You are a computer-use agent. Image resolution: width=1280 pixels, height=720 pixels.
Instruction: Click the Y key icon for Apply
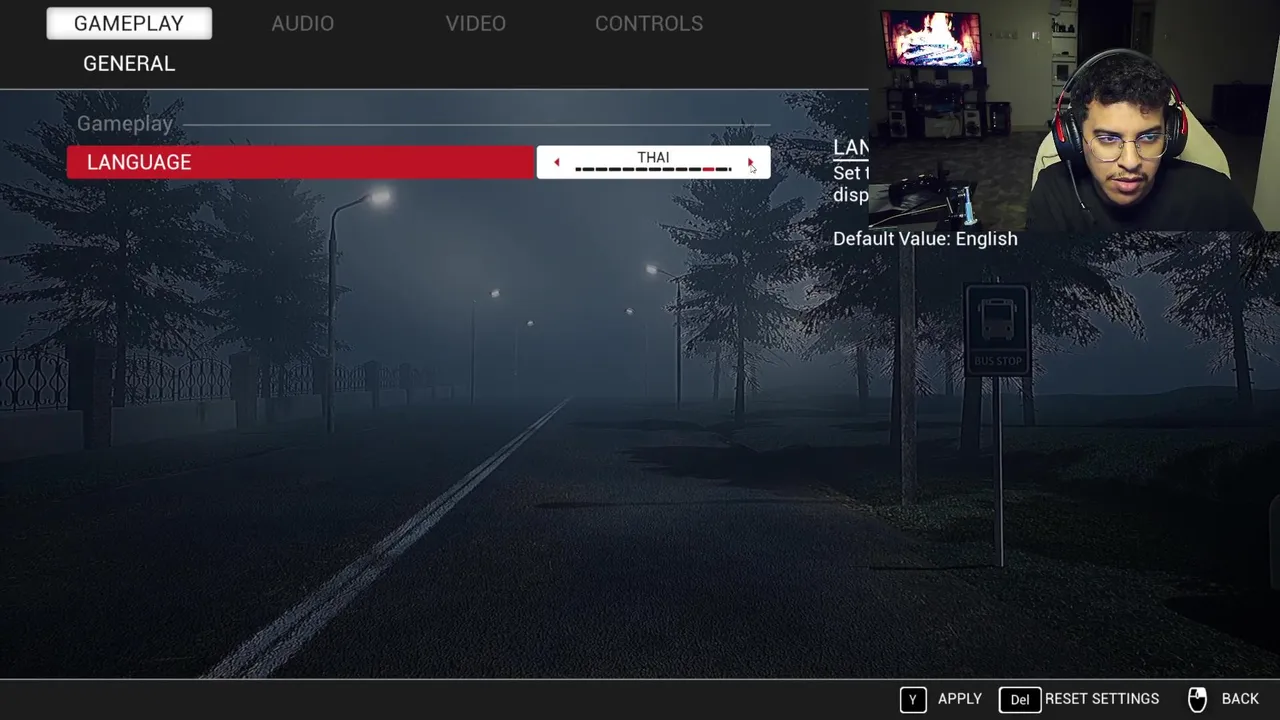point(913,699)
